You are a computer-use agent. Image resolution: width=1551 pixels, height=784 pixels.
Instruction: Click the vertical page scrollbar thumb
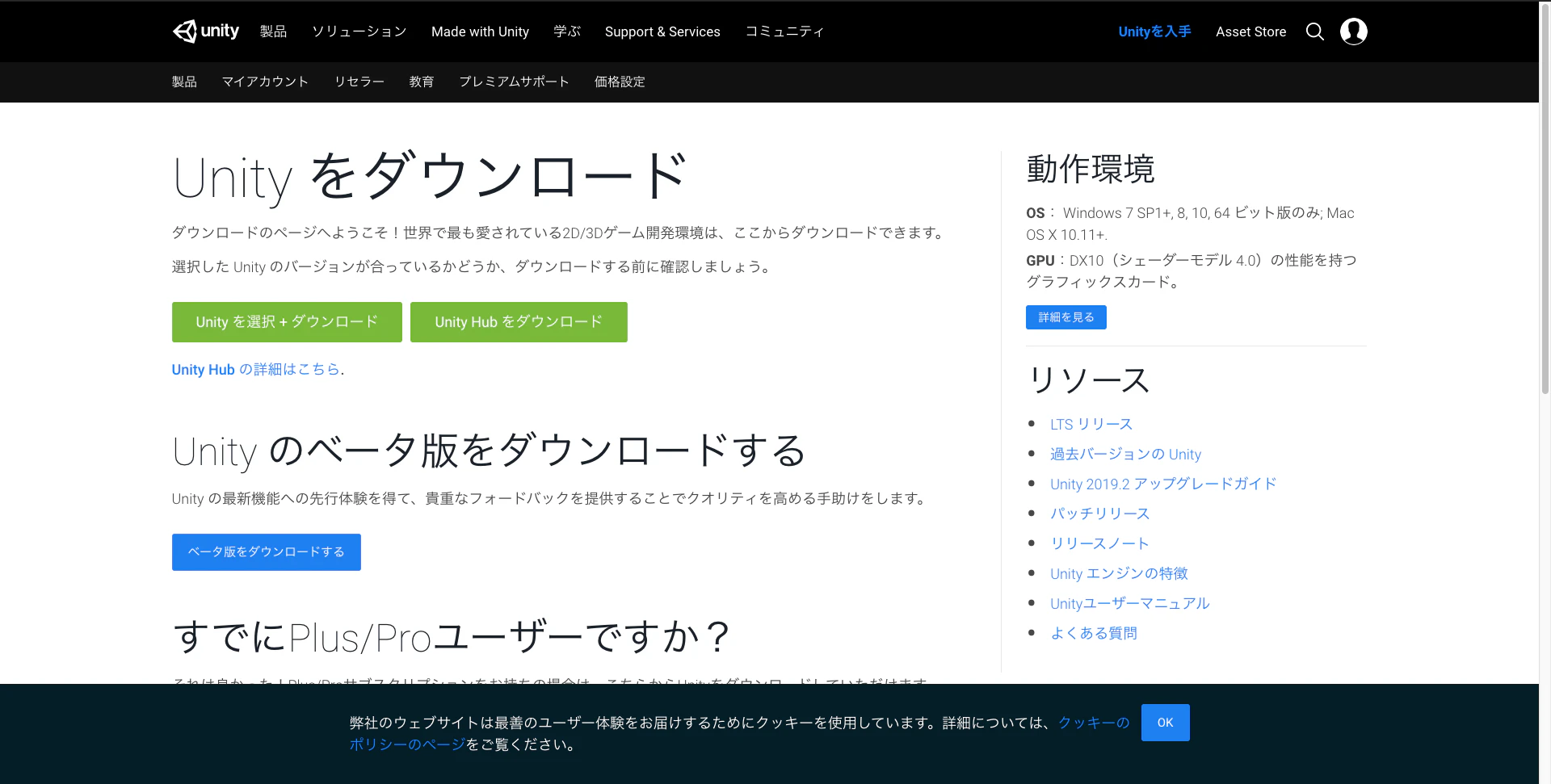coord(1545,198)
